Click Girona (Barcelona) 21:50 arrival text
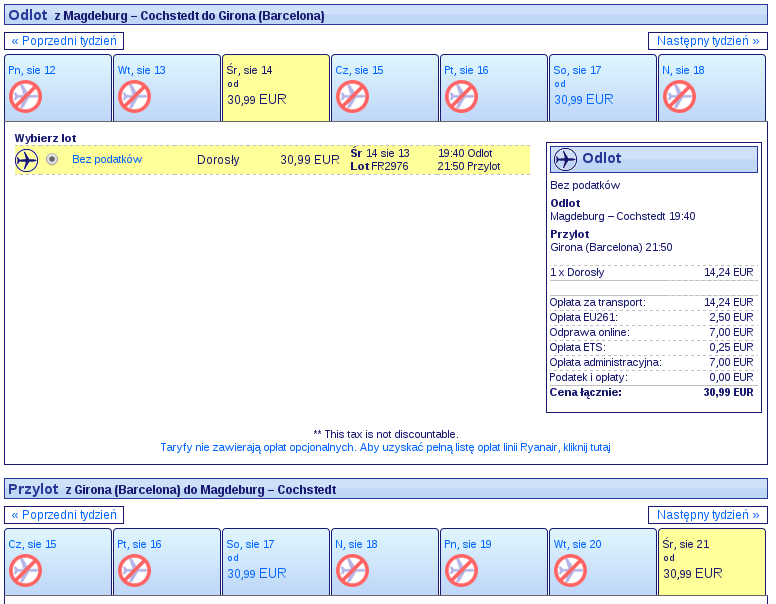Screen dimensions: 776x604 [x=611, y=248]
